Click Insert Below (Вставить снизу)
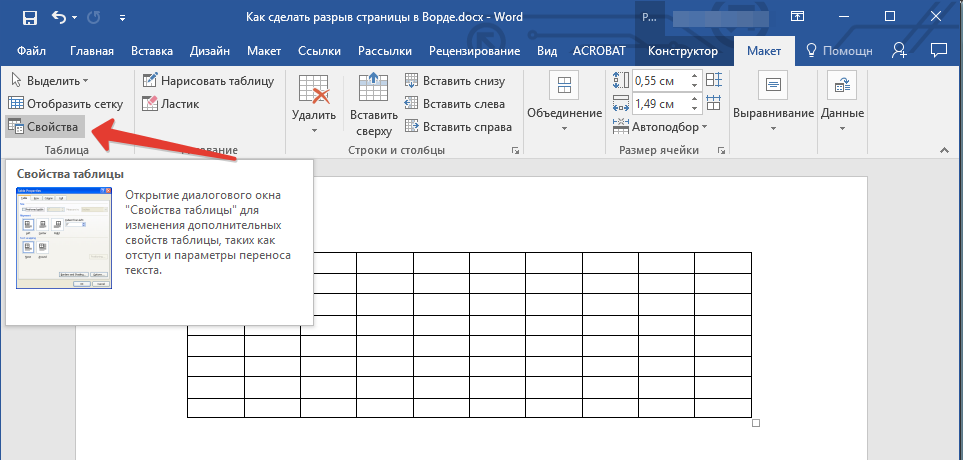This screenshot has width=963, height=460. (x=455, y=81)
